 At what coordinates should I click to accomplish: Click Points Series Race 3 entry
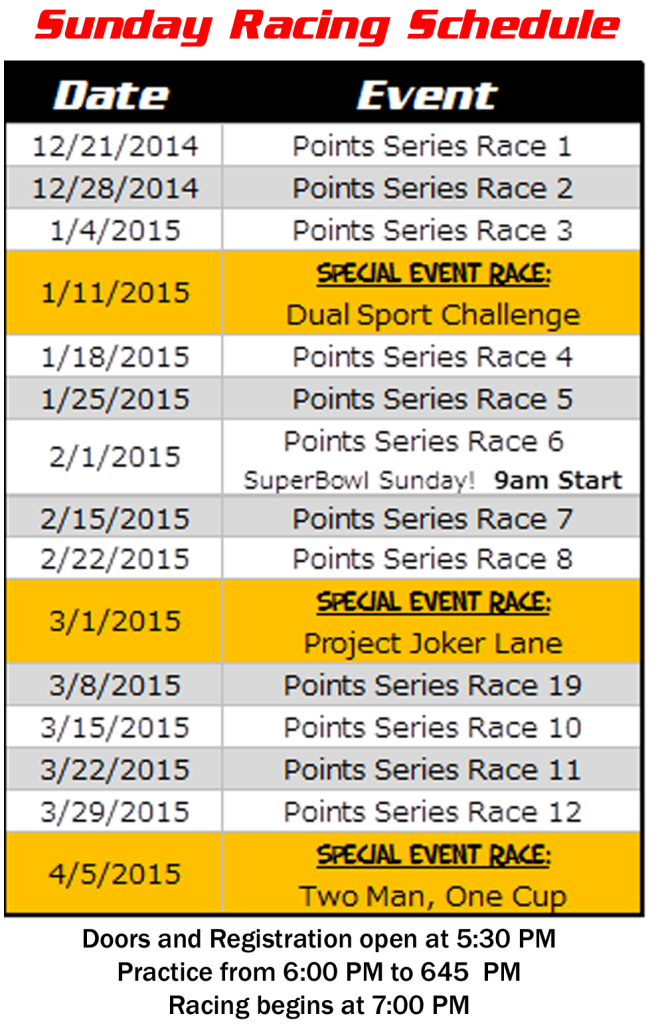coord(432,230)
